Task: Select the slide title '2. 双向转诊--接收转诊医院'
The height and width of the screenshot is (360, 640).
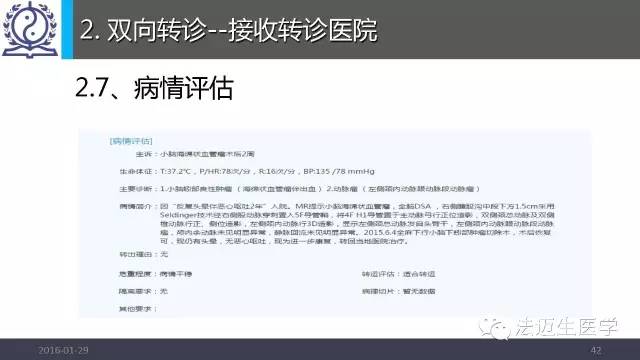Action: pos(229,30)
